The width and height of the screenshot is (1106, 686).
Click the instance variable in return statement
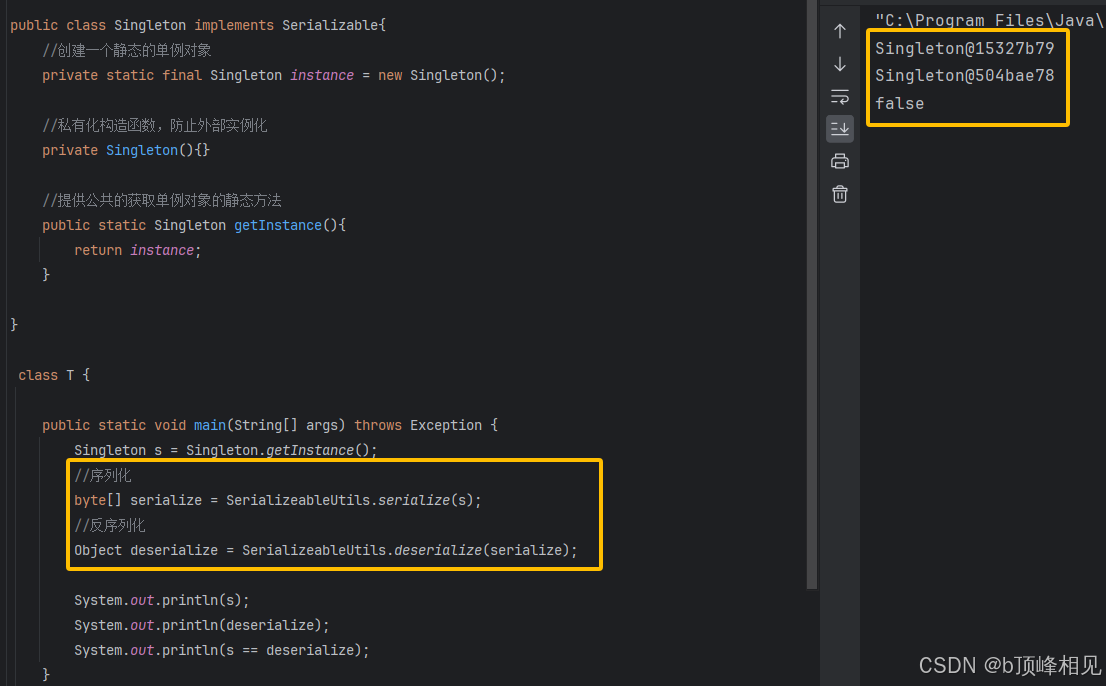162,250
